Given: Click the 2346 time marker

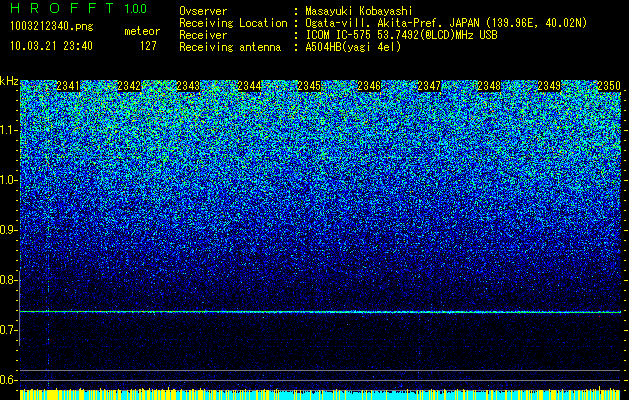Looking at the screenshot, I should [x=369, y=86].
